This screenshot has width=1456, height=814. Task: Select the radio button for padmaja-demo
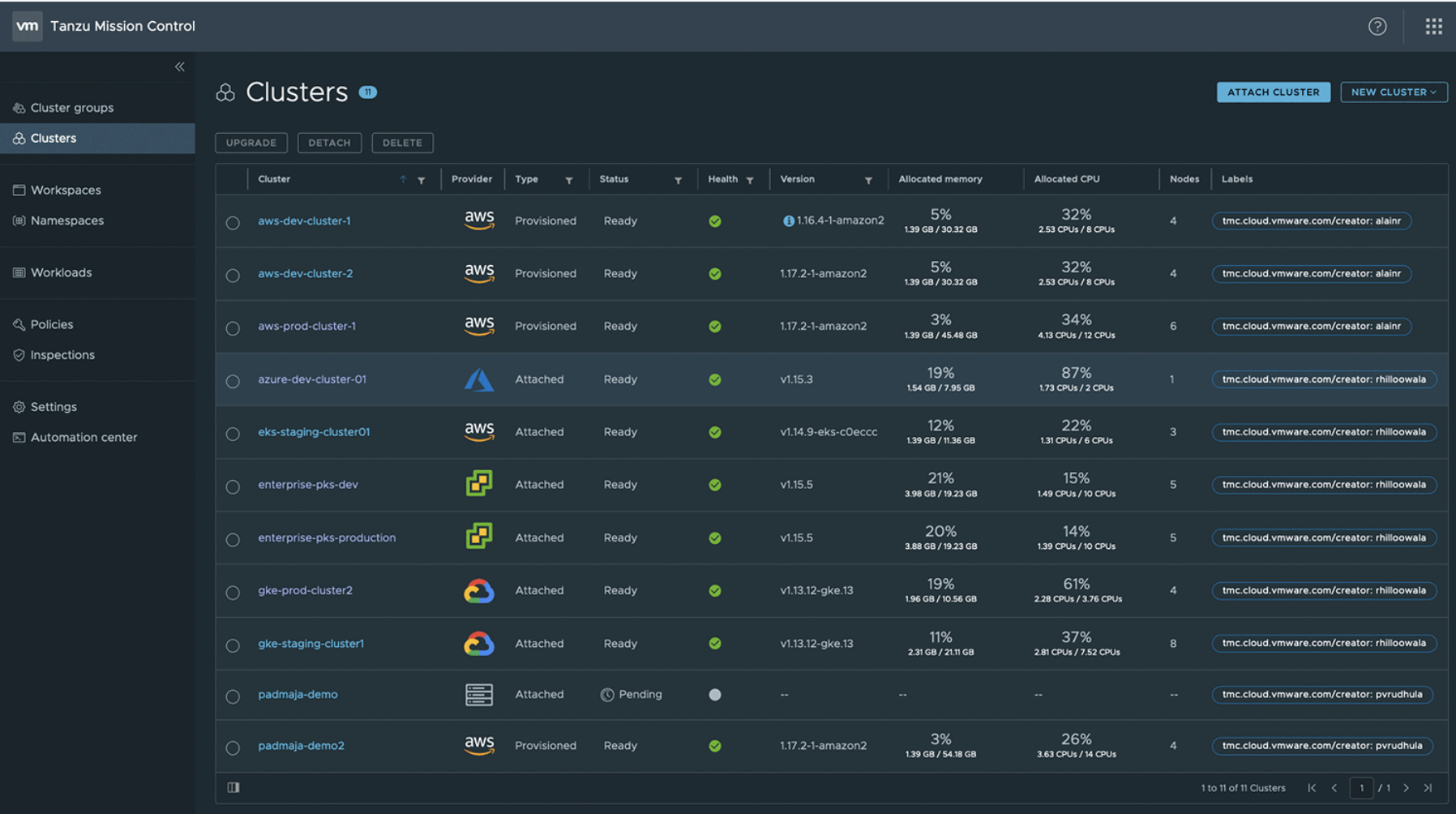click(x=233, y=695)
